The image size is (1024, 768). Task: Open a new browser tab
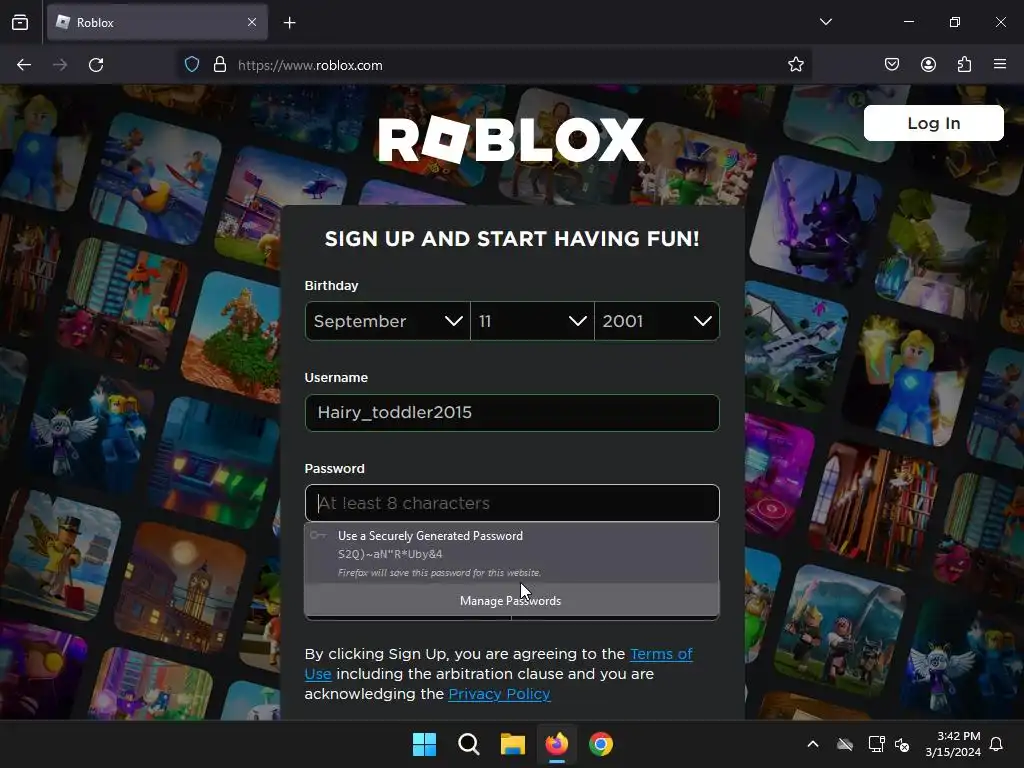coord(289,23)
